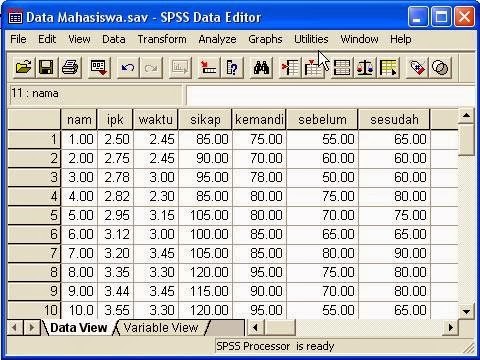Open the Analyze menu
480x360 pixels.
pyautogui.click(x=217, y=39)
